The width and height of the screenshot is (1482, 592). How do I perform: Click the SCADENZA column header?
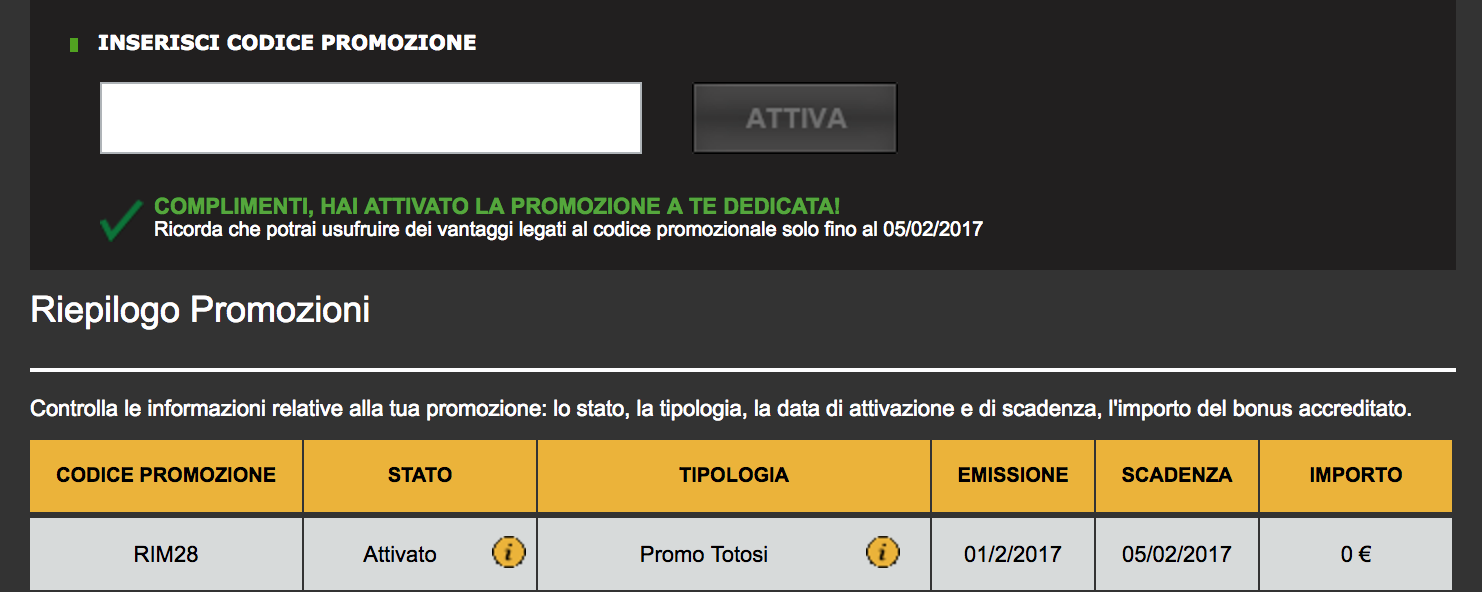pos(1177,476)
